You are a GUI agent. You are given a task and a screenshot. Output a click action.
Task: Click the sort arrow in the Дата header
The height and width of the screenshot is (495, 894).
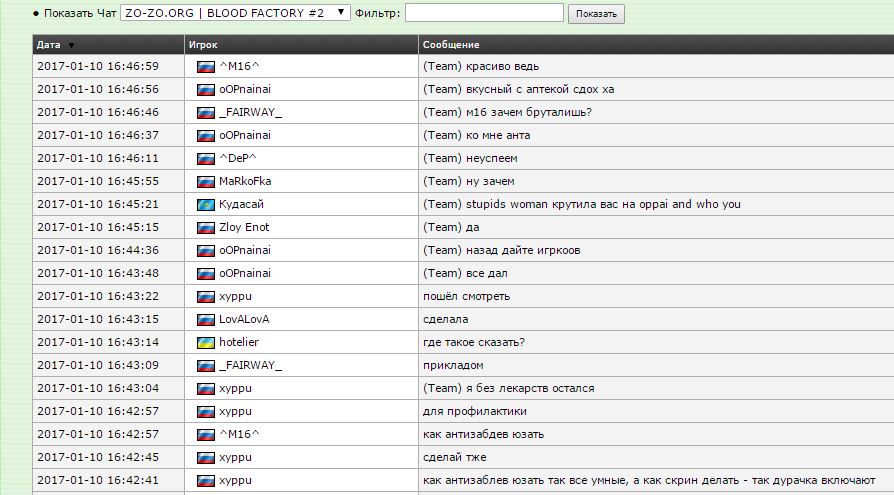point(71,45)
